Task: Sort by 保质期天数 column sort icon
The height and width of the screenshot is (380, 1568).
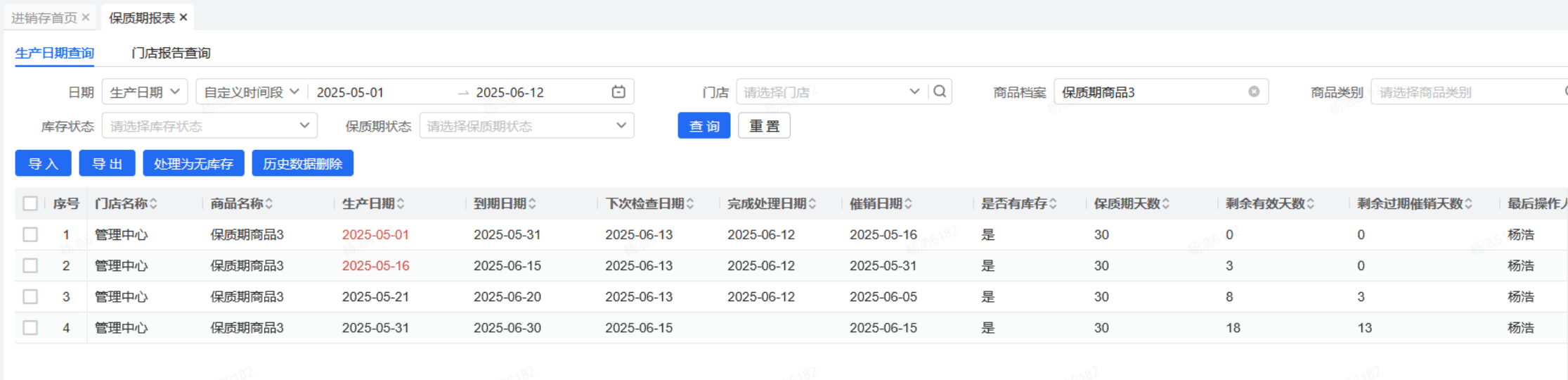Action: pos(1166,203)
